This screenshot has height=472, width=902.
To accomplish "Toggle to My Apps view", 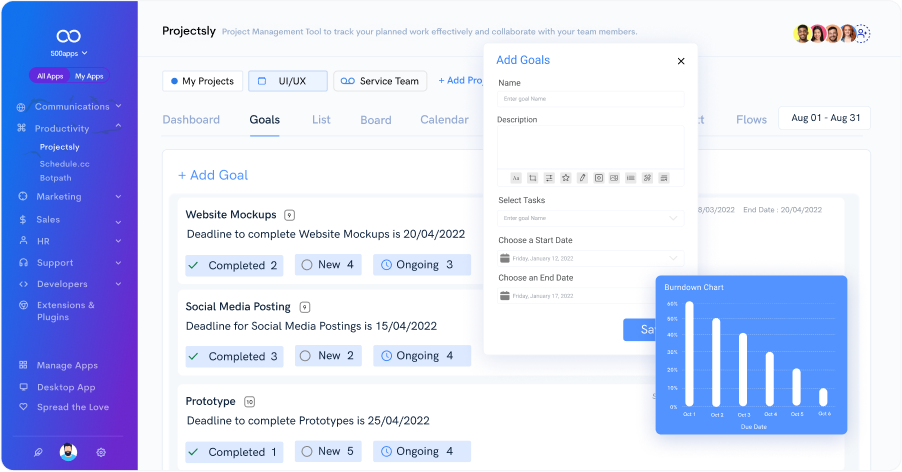I will (89, 76).
